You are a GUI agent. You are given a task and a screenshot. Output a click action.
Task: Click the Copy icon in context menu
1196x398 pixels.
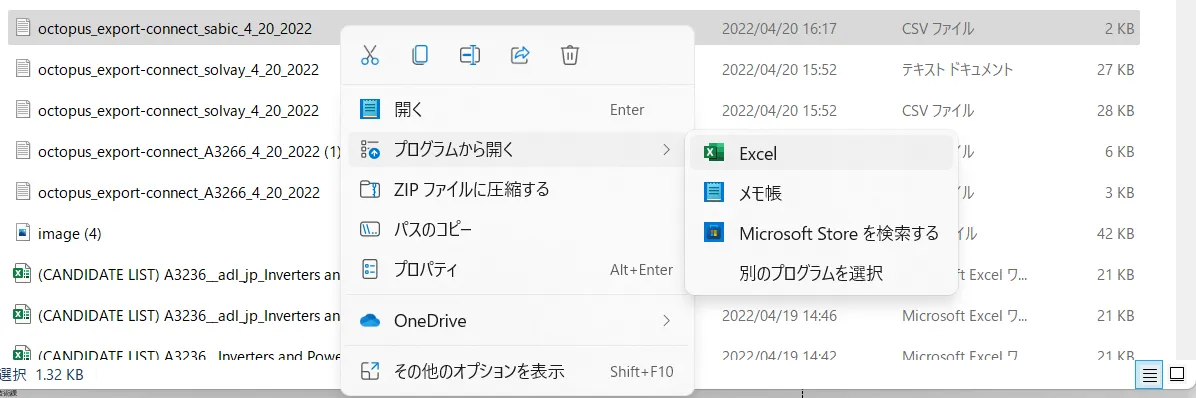pos(420,55)
